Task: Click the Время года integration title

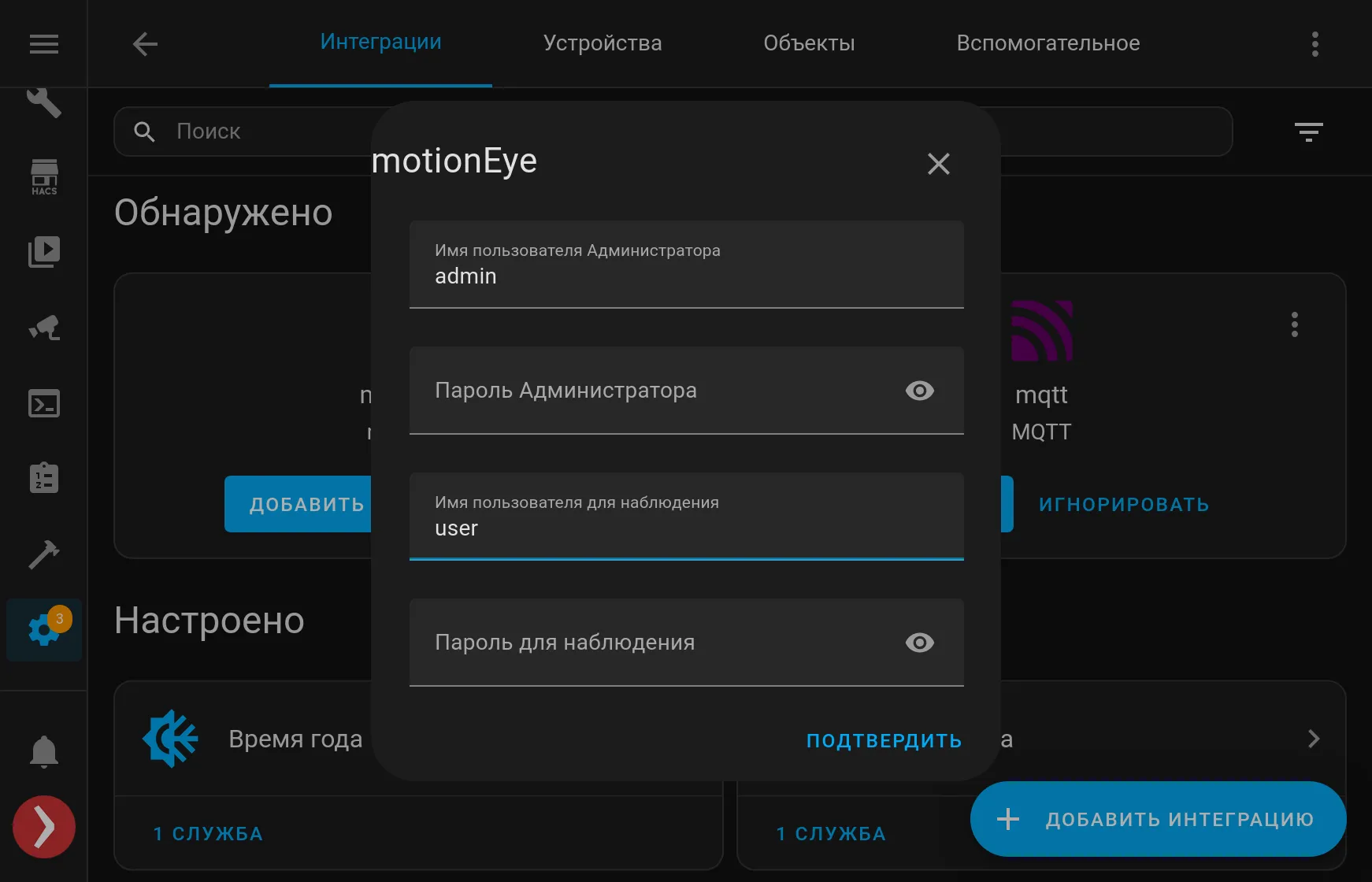Action: pos(295,739)
